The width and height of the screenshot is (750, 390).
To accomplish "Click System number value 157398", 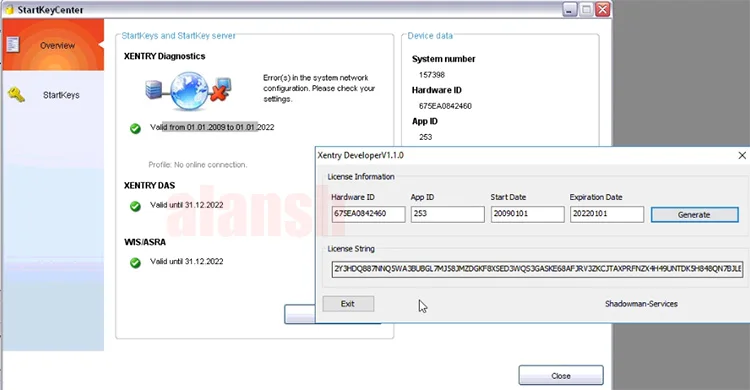I will tap(431, 75).
